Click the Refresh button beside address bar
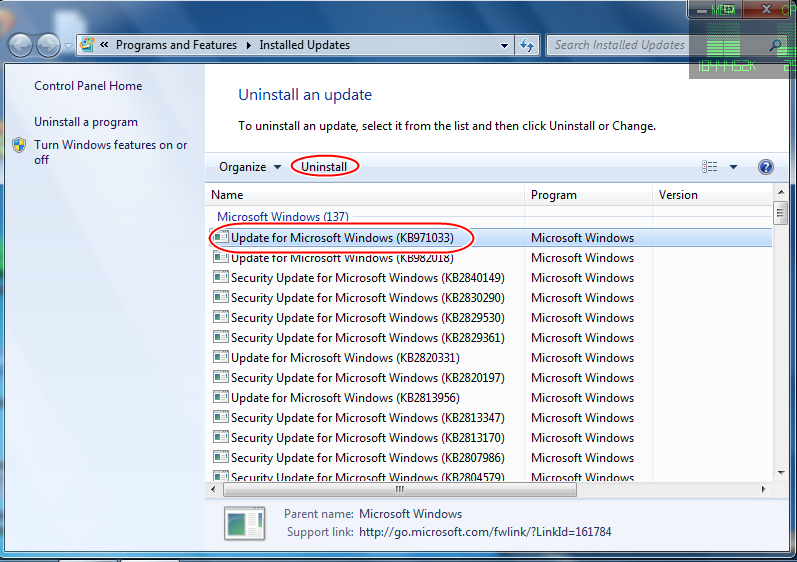This screenshot has width=797, height=562. click(x=527, y=45)
